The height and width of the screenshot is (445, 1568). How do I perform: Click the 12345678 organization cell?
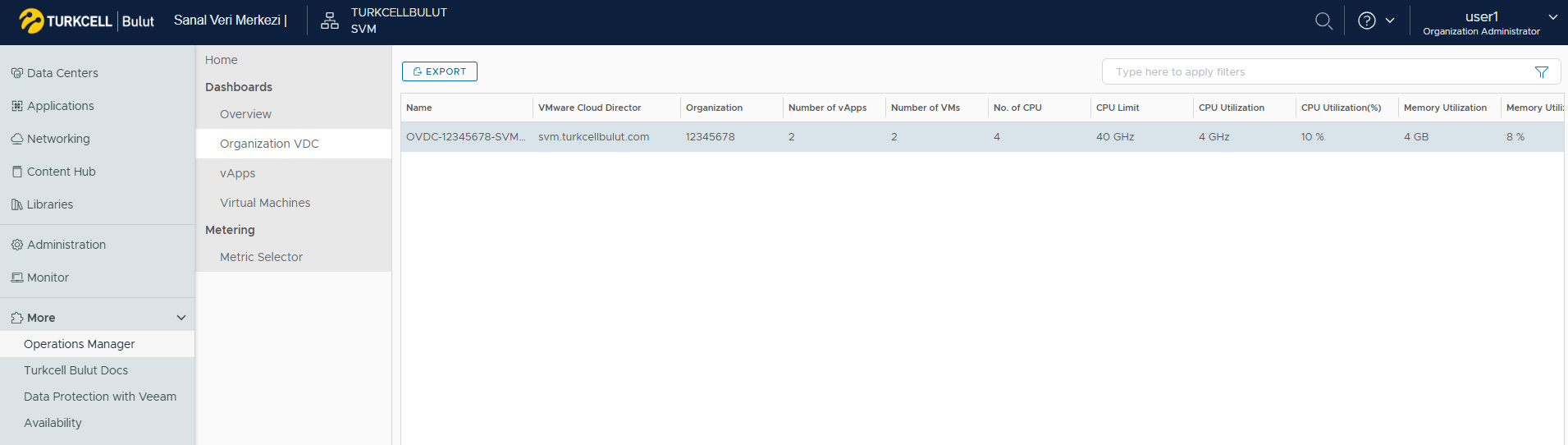[x=710, y=137]
